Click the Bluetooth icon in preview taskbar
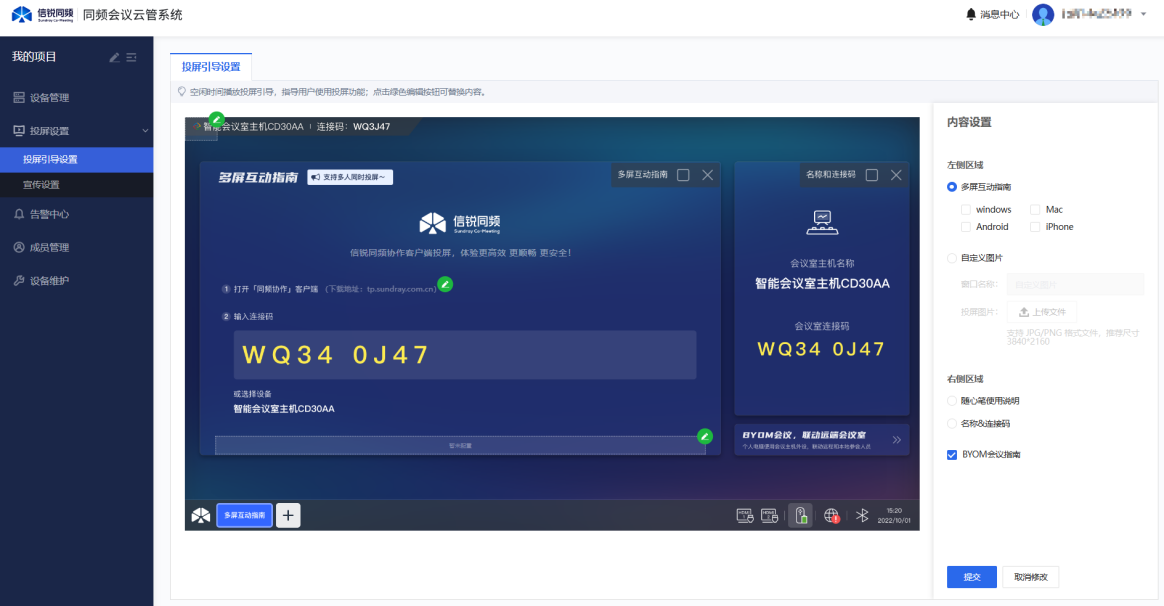This screenshot has height=606, width=1164. (862, 515)
